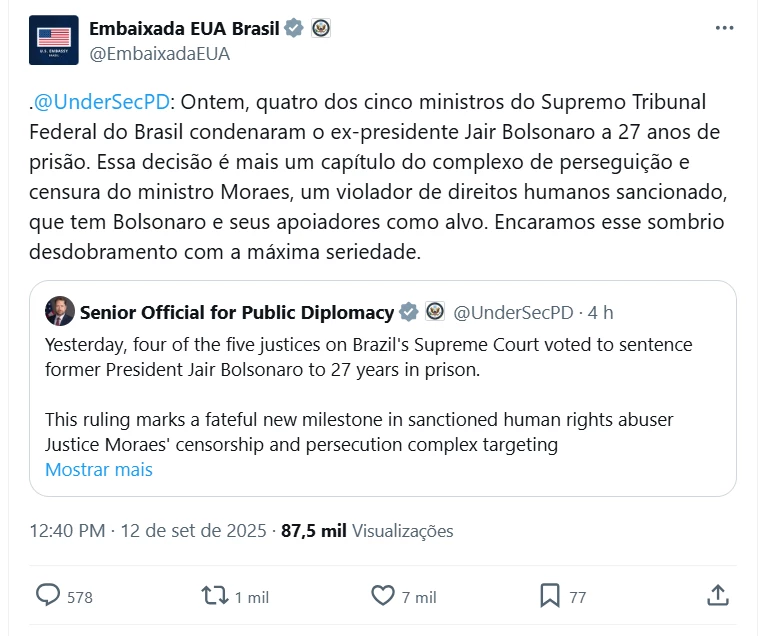The image size is (784, 636).
Task: Open the reply comment icon
Action: [x=48, y=596]
